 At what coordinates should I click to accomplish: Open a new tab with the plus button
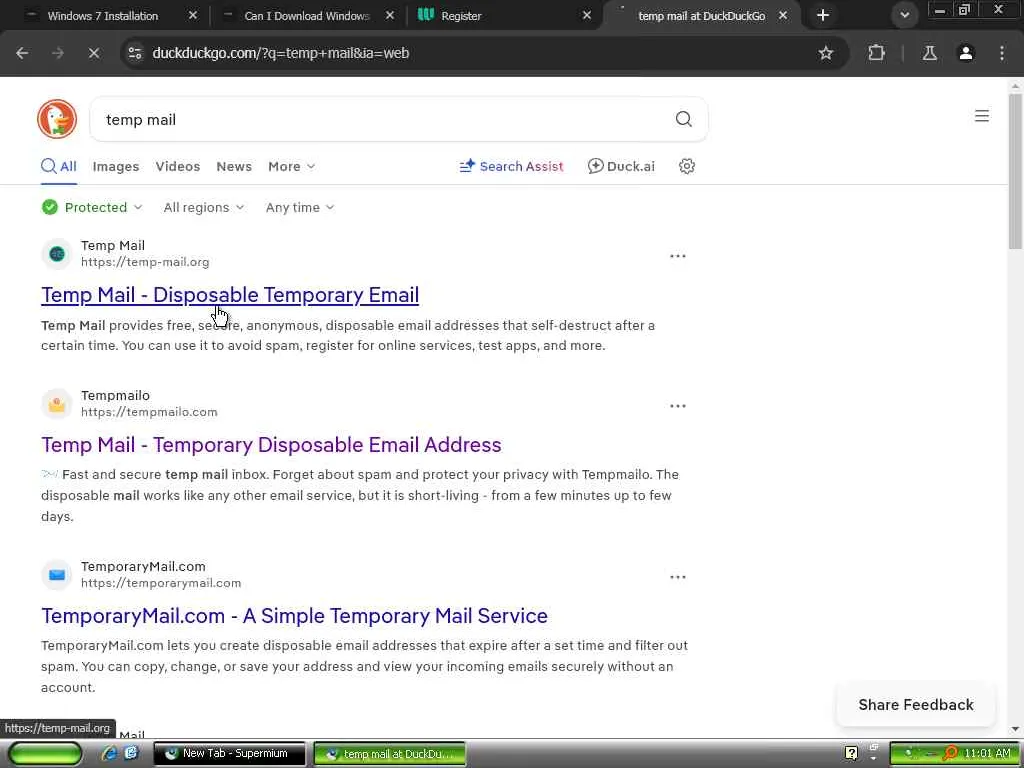[x=823, y=15]
